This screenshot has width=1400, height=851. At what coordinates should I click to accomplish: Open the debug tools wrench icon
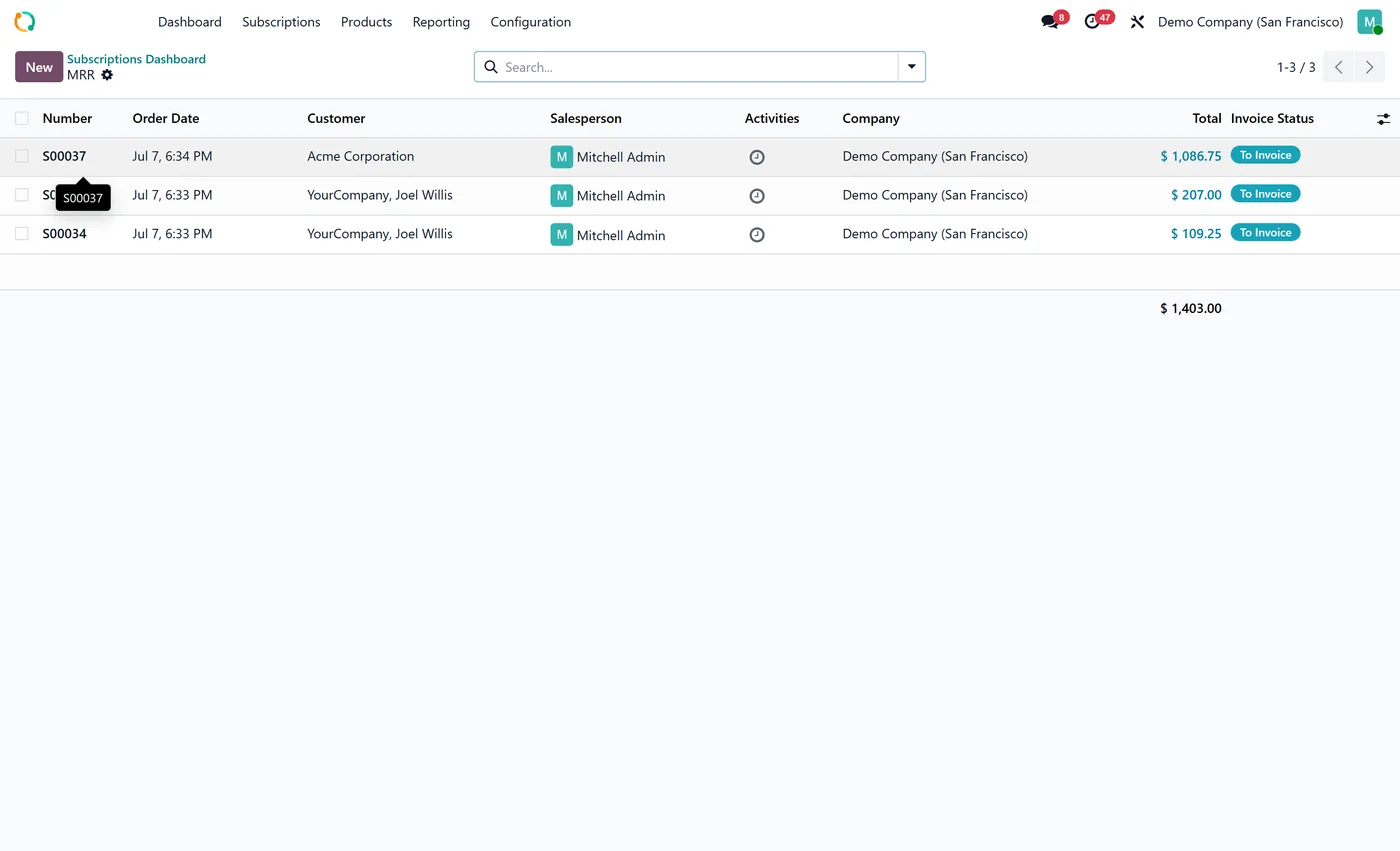pos(1137,21)
